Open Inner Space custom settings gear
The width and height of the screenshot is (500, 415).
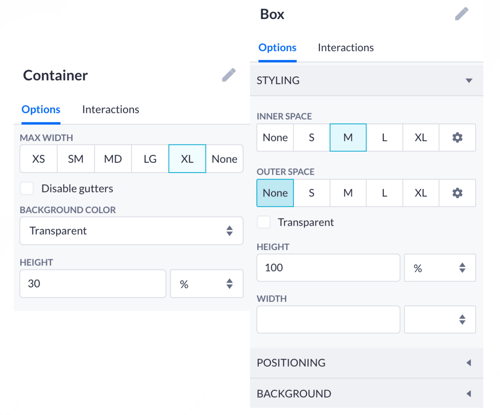click(x=457, y=137)
